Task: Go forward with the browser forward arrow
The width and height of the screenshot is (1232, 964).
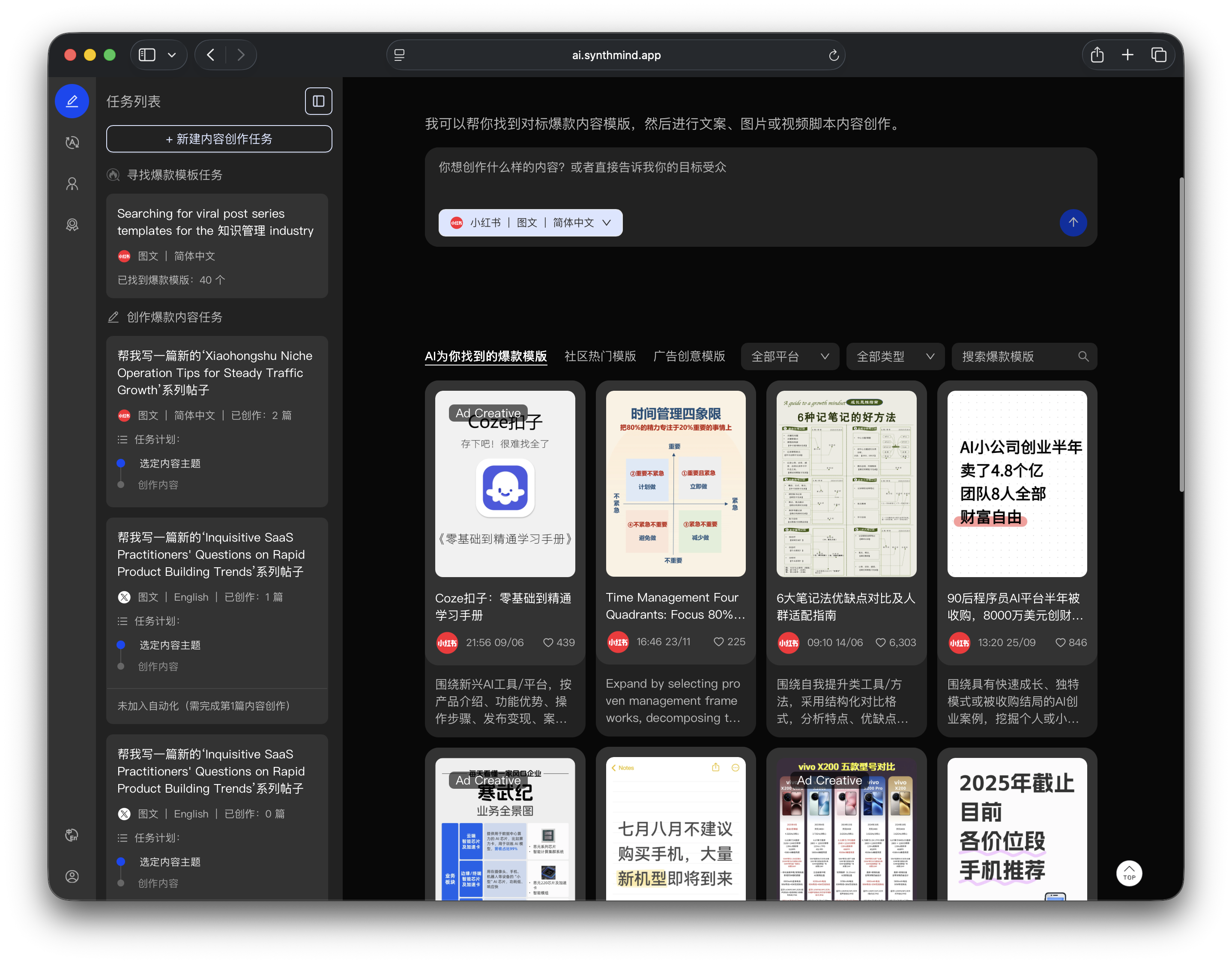Action: coord(241,55)
